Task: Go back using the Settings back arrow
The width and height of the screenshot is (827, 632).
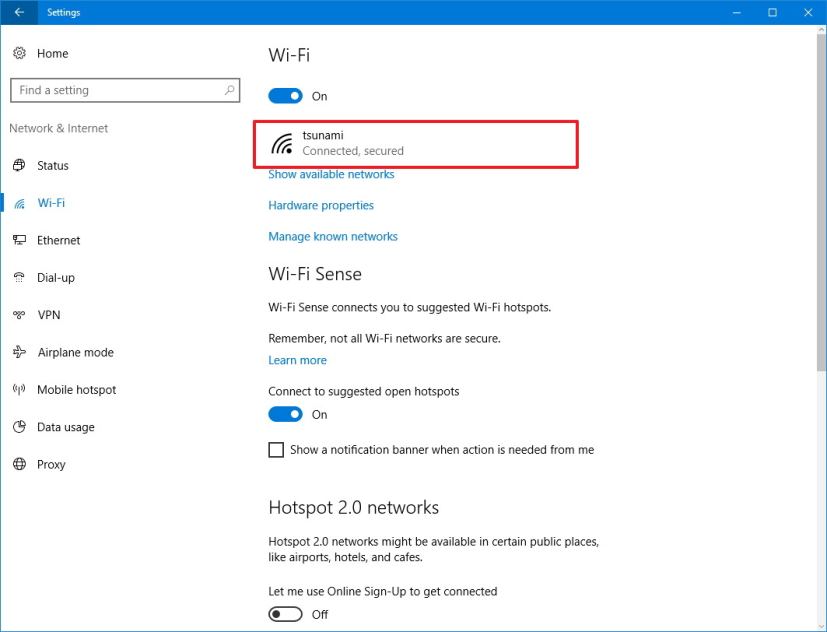Action: [x=19, y=12]
